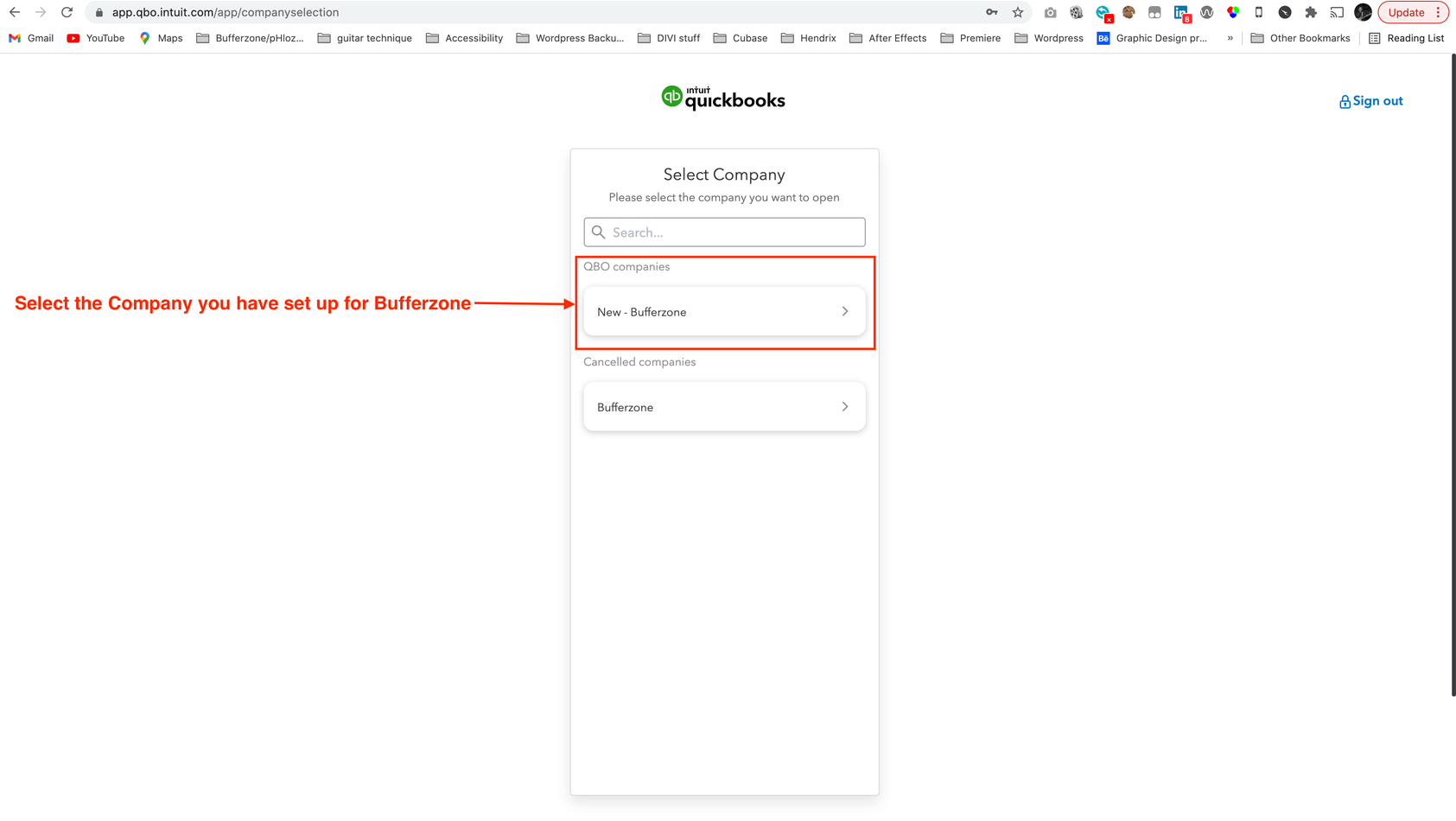Open the YouTube bookmark
Screen dimensions: 1456x821
[96, 38]
